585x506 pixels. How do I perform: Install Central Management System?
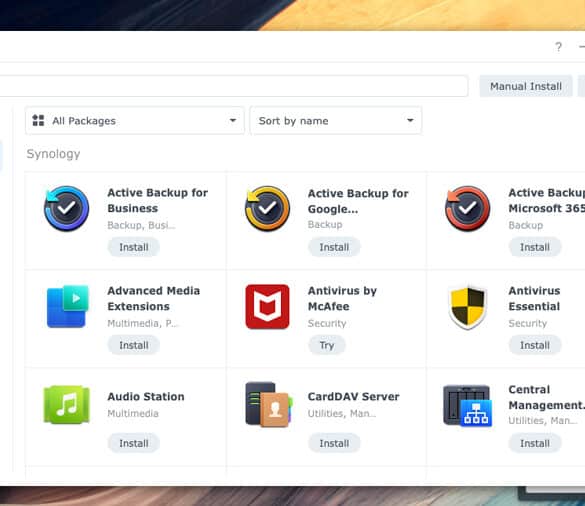click(535, 443)
